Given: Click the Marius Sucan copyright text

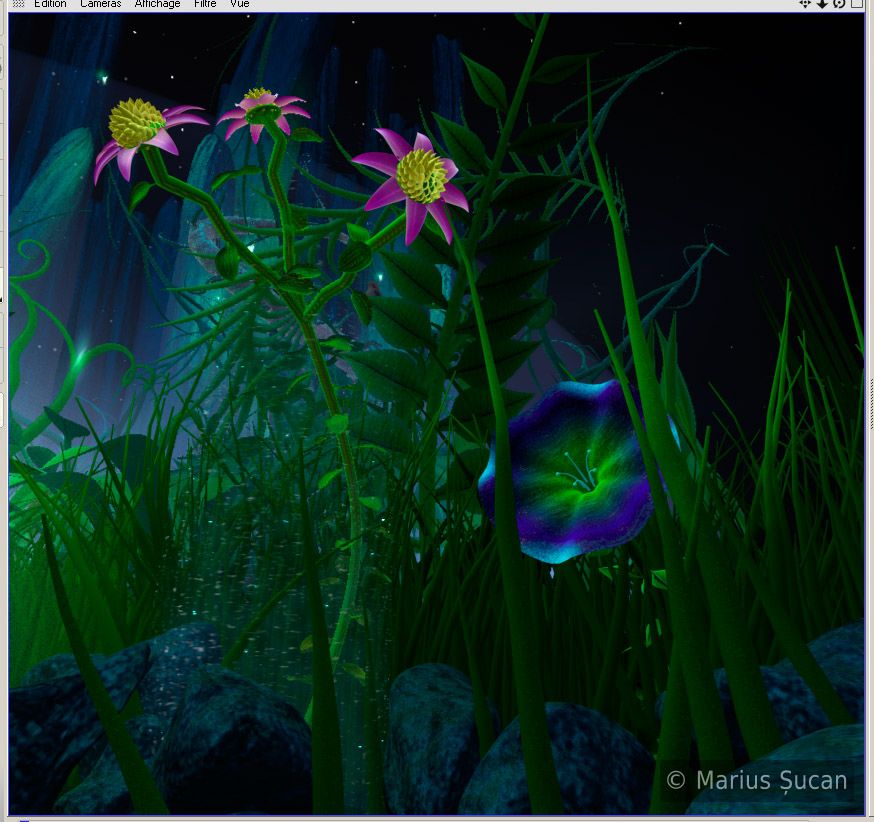Looking at the screenshot, I should 757,780.
